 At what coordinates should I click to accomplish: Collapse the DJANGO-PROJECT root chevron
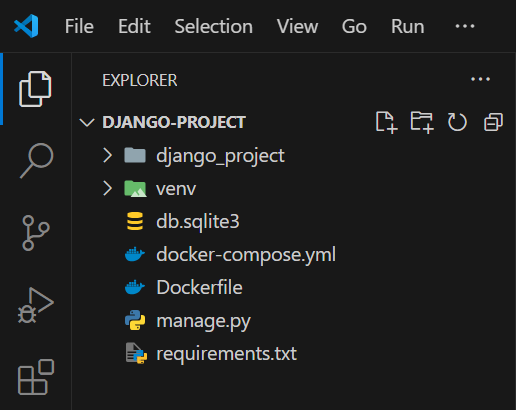click(x=87, y=122)
